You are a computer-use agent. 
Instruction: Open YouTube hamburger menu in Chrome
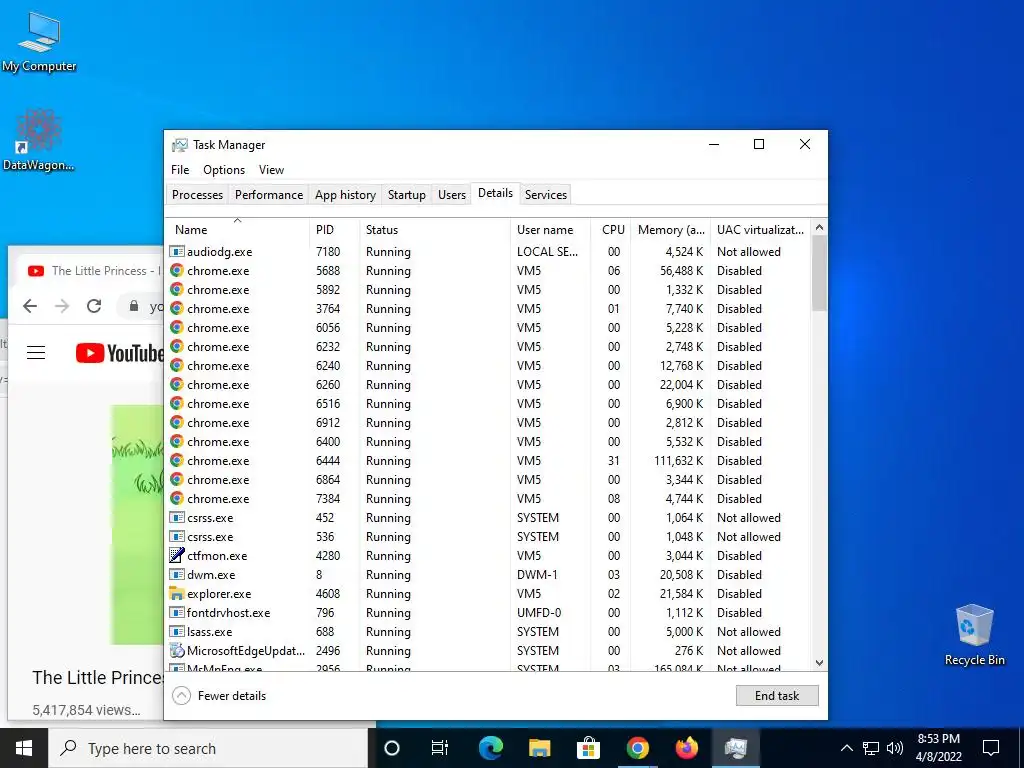tap(36, 353)
